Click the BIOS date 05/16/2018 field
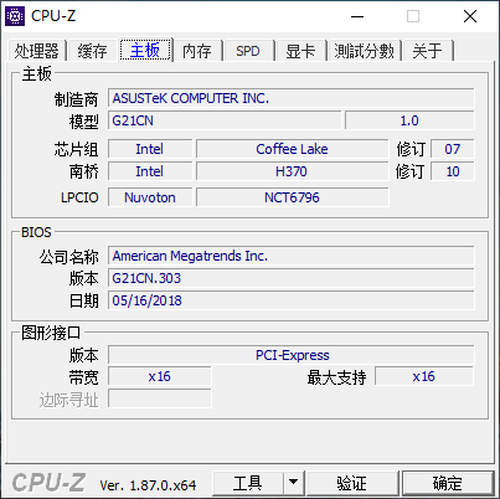Image resolution: width=500 pixels, height=499 pixels. click(291, 300)
